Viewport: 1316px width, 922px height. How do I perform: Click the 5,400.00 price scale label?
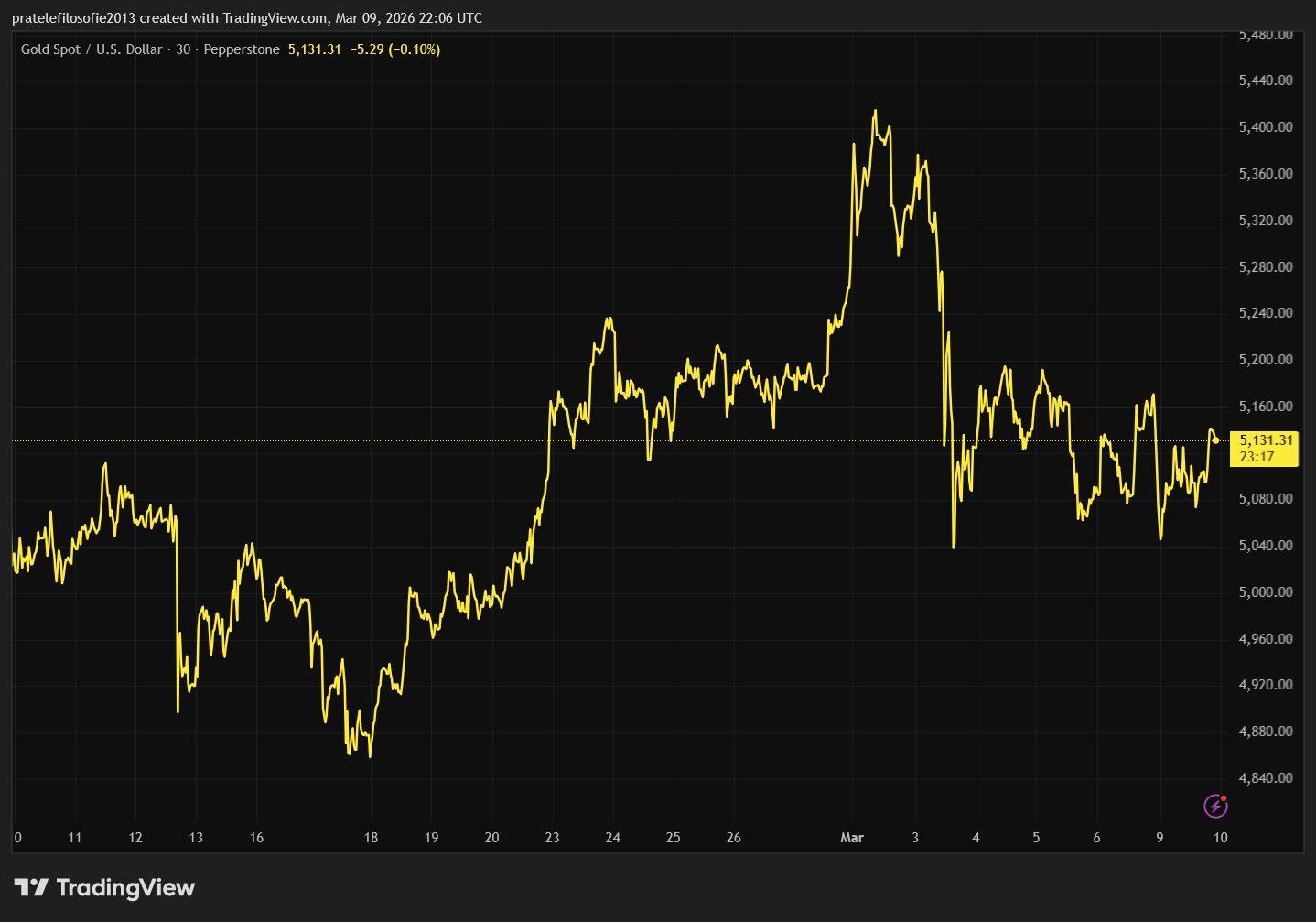[1266, 127]
